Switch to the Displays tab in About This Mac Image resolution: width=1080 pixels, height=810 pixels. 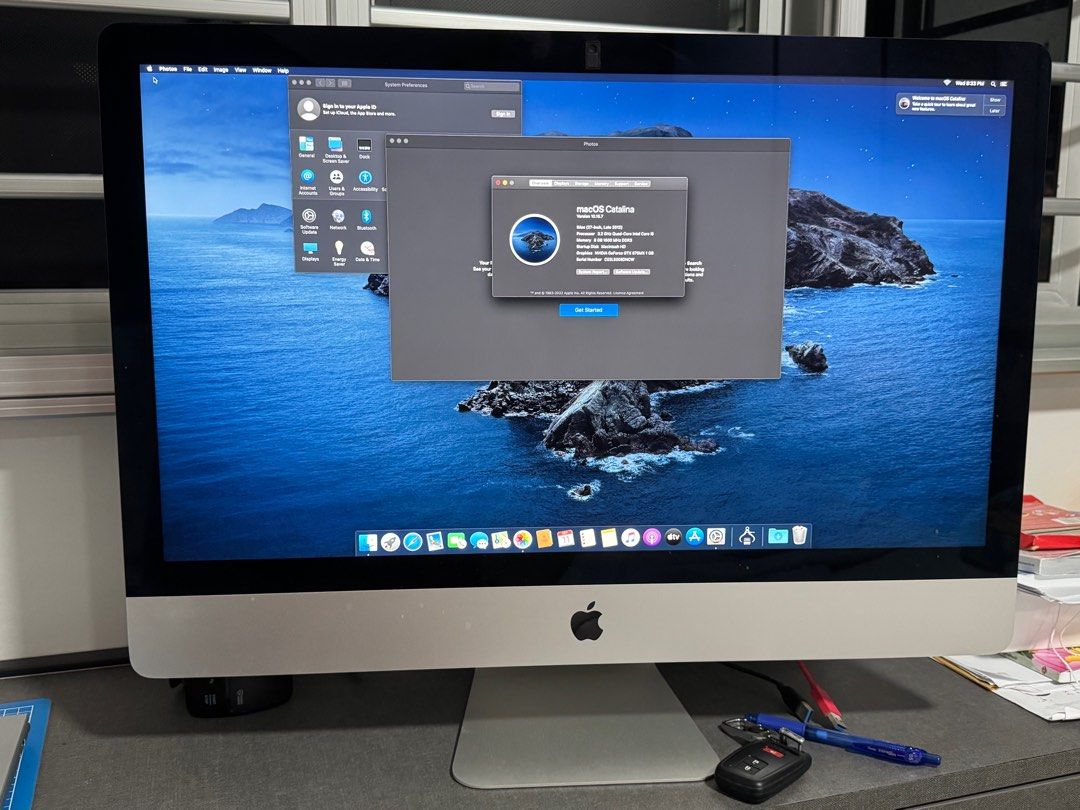(561, 184)
